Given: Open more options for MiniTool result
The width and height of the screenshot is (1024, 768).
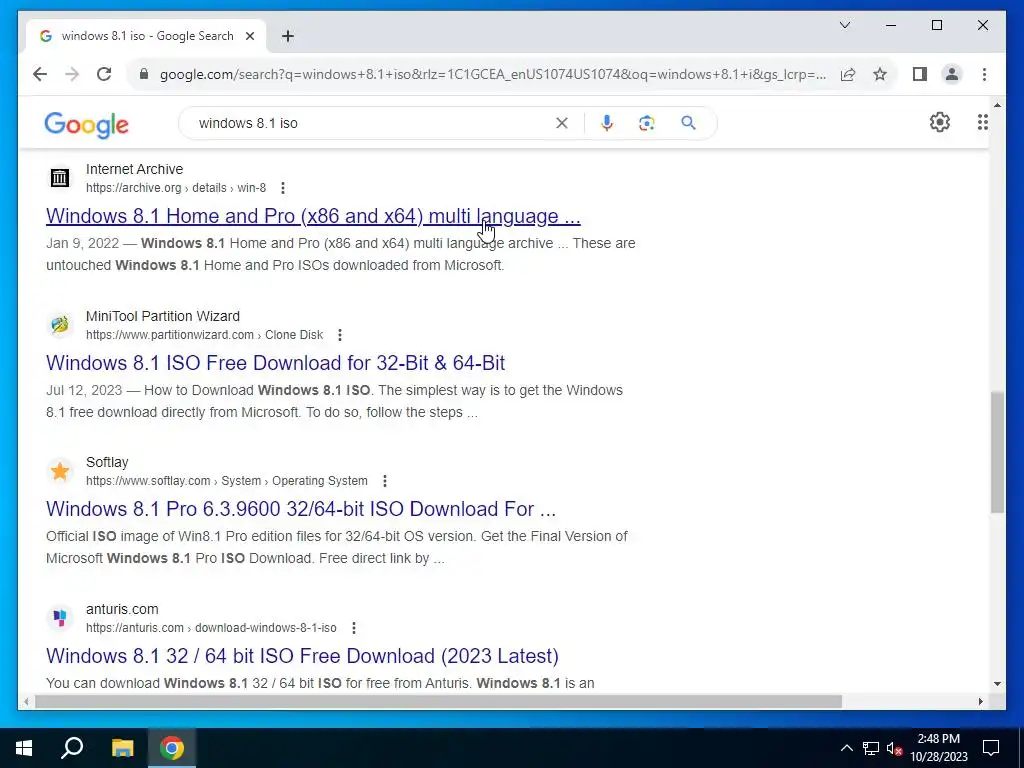Looking at the screenshot, I should coord(340,335).
